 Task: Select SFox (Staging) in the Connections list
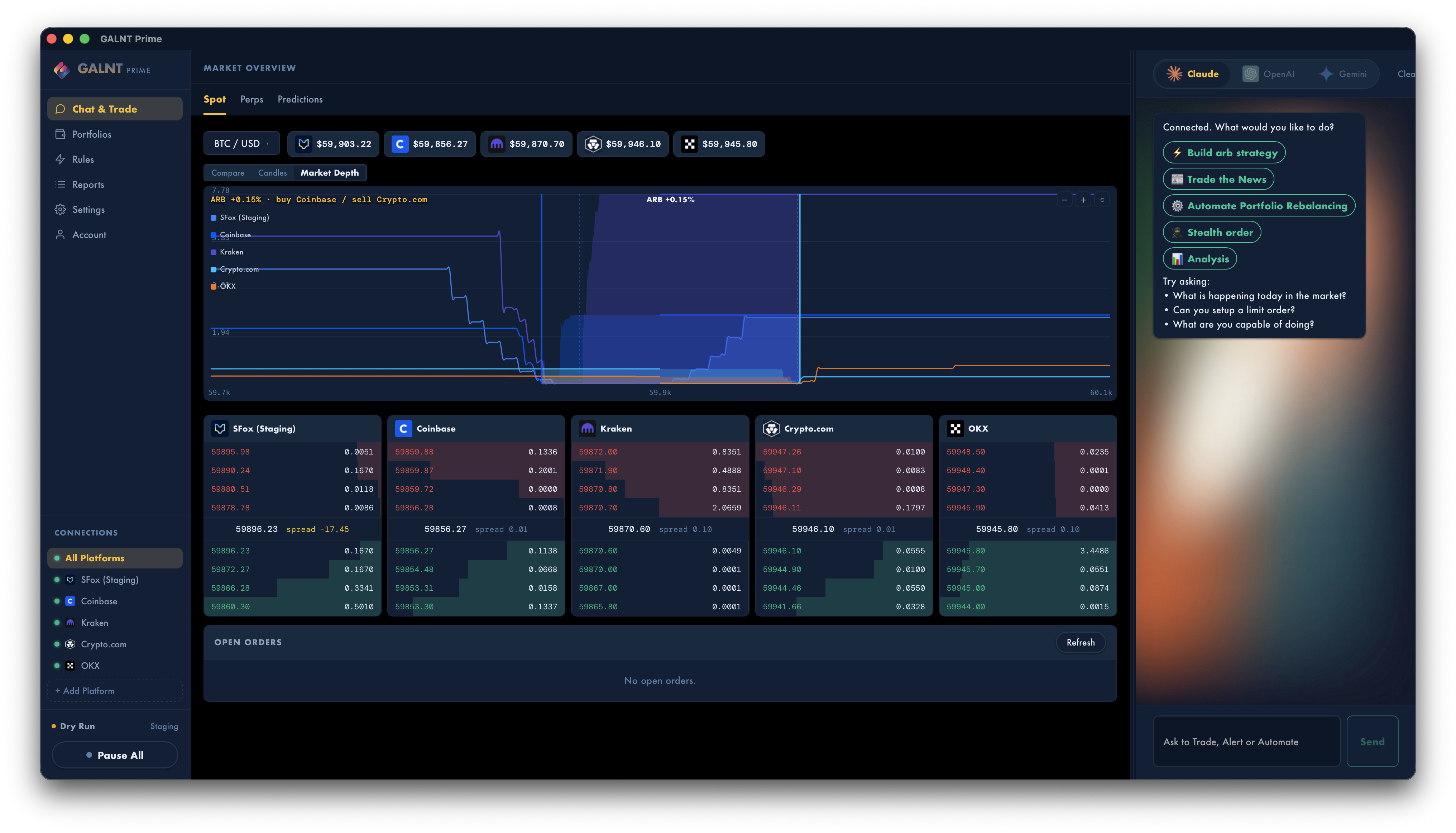[x=115, y=580]
